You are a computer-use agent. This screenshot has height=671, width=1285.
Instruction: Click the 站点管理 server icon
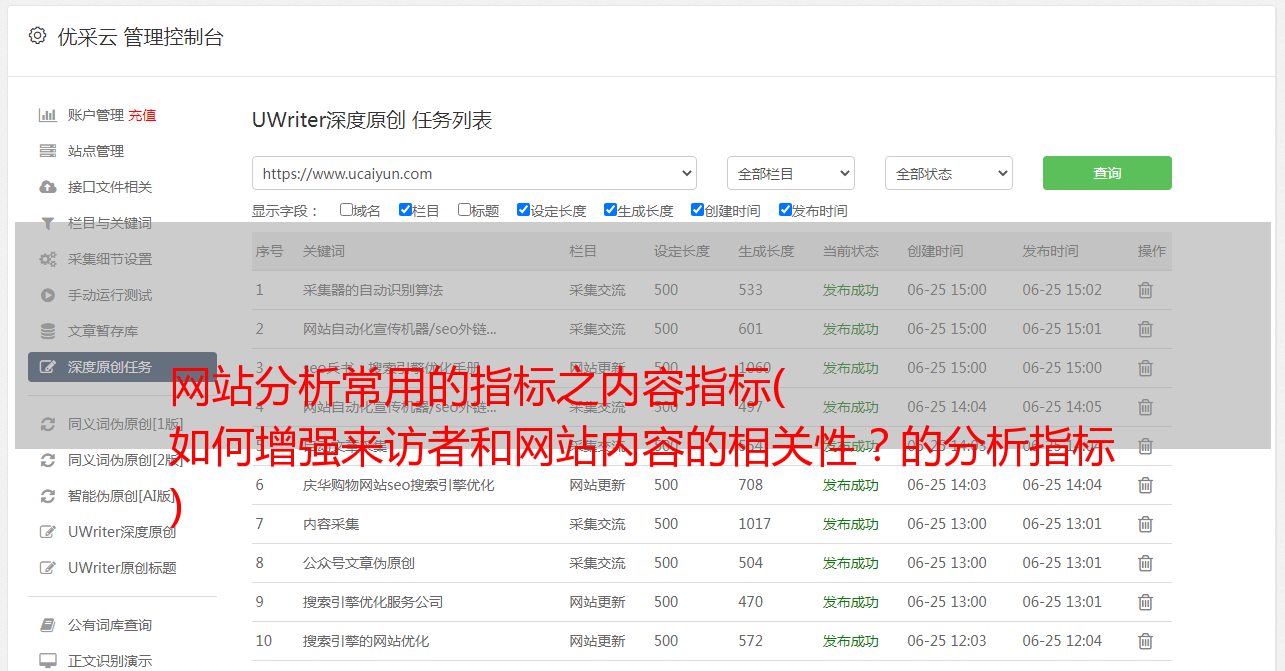(x=47, y=151)
